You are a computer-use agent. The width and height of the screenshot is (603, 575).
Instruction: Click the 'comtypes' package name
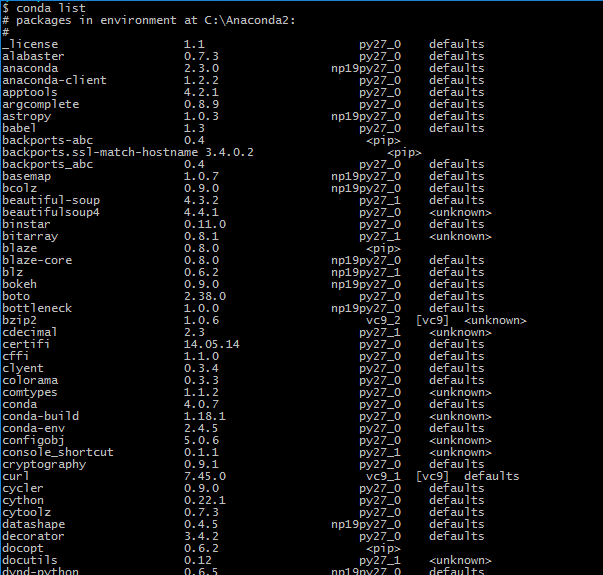(x=30, y=392)
